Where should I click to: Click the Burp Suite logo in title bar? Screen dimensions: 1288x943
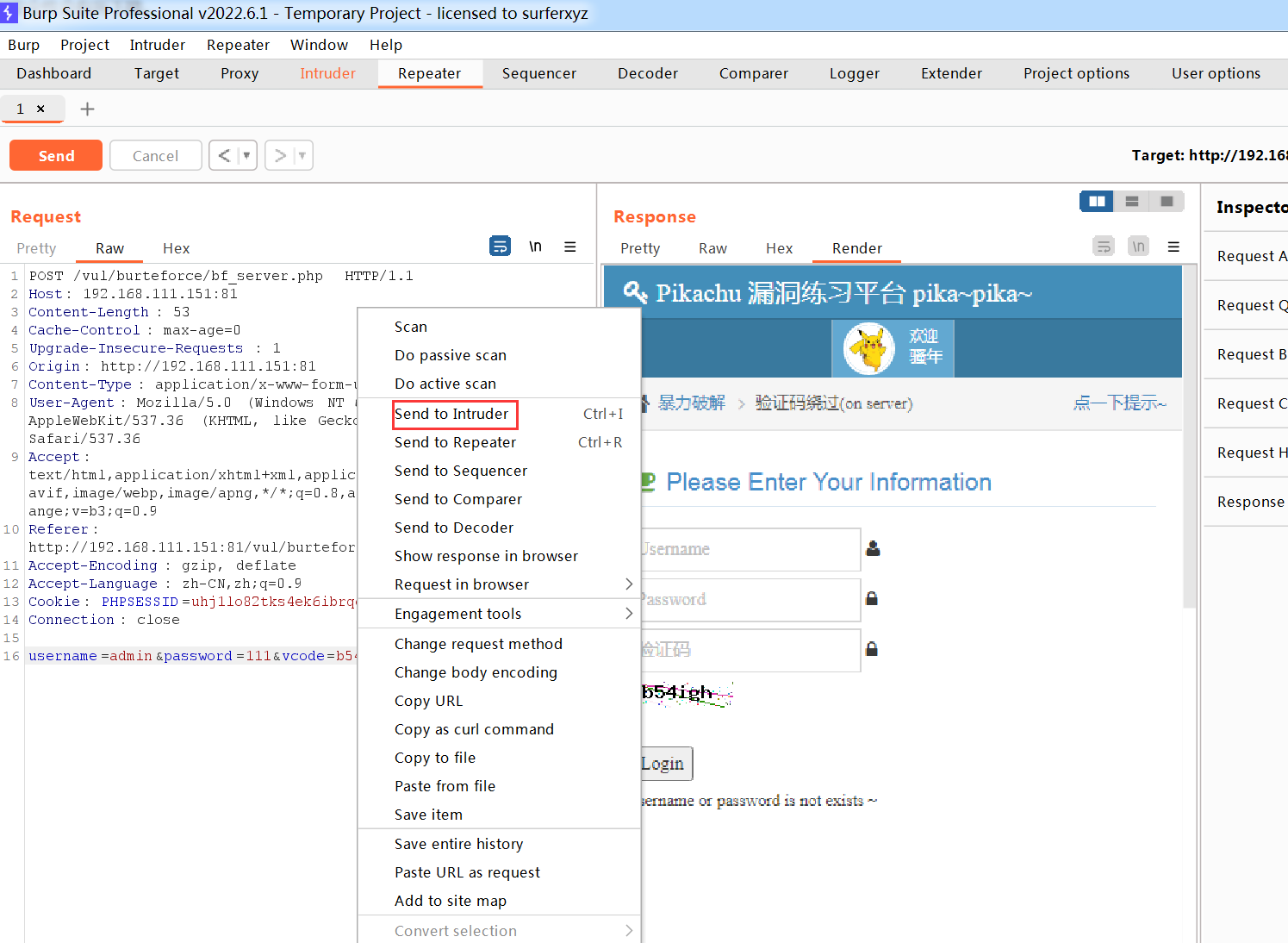(9, 13)
